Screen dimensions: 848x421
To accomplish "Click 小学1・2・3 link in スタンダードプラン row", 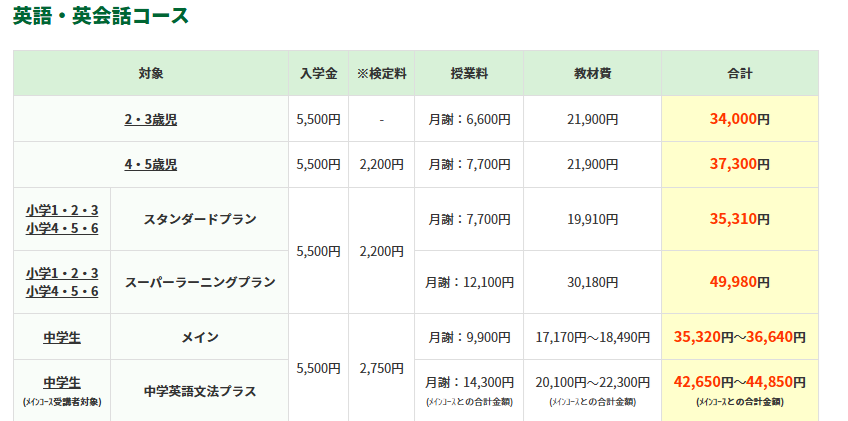I will 62,209.
